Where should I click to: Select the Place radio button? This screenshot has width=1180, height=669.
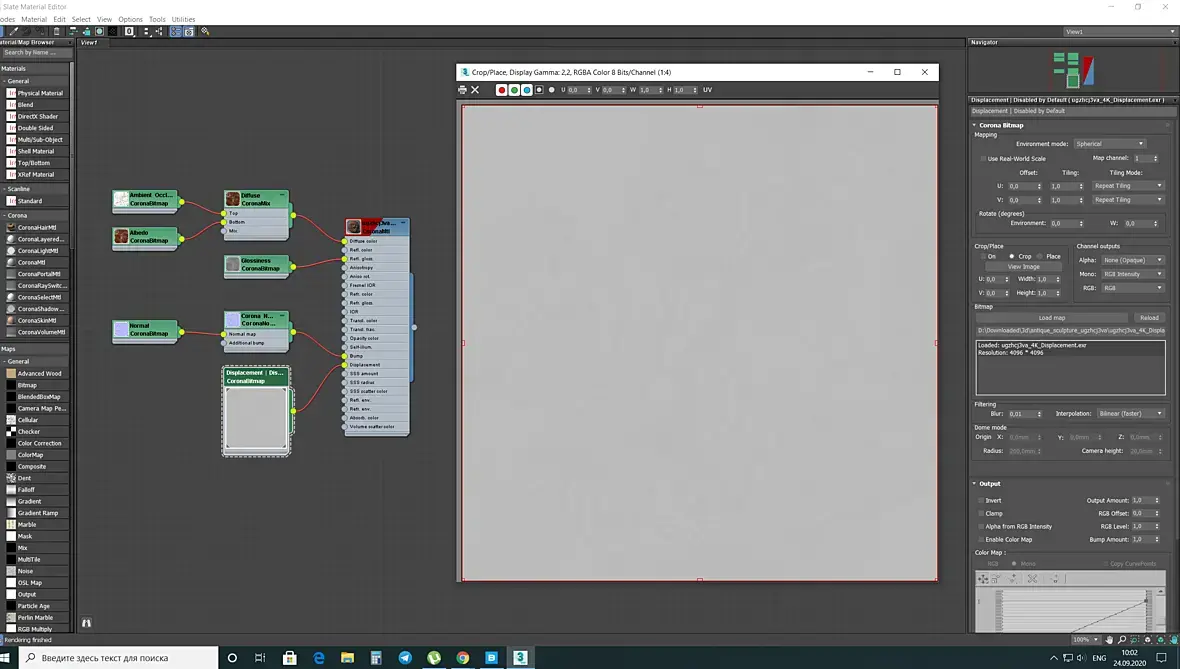(x=1040, y=257)
